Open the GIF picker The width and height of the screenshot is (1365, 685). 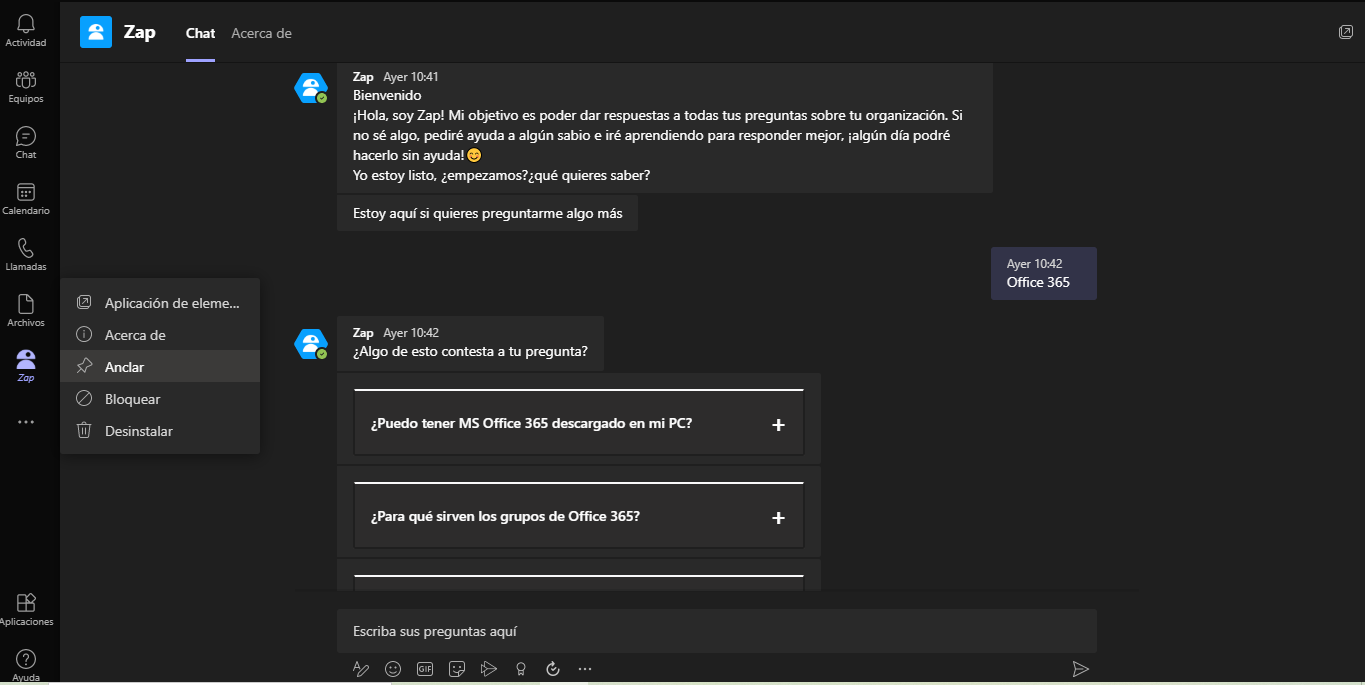tap(425, 668)
